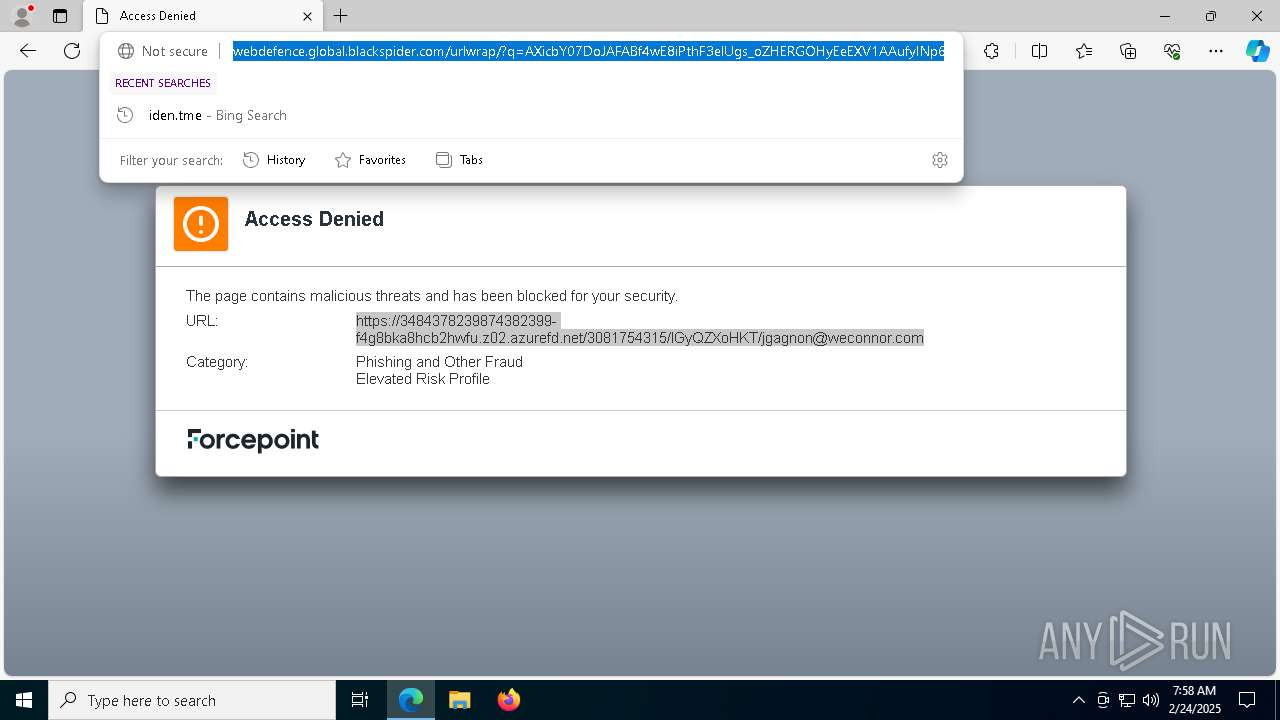The image size is (1280, 720).
Task: Open Firefox from the taskbar
Action: (x=508, y=700)
